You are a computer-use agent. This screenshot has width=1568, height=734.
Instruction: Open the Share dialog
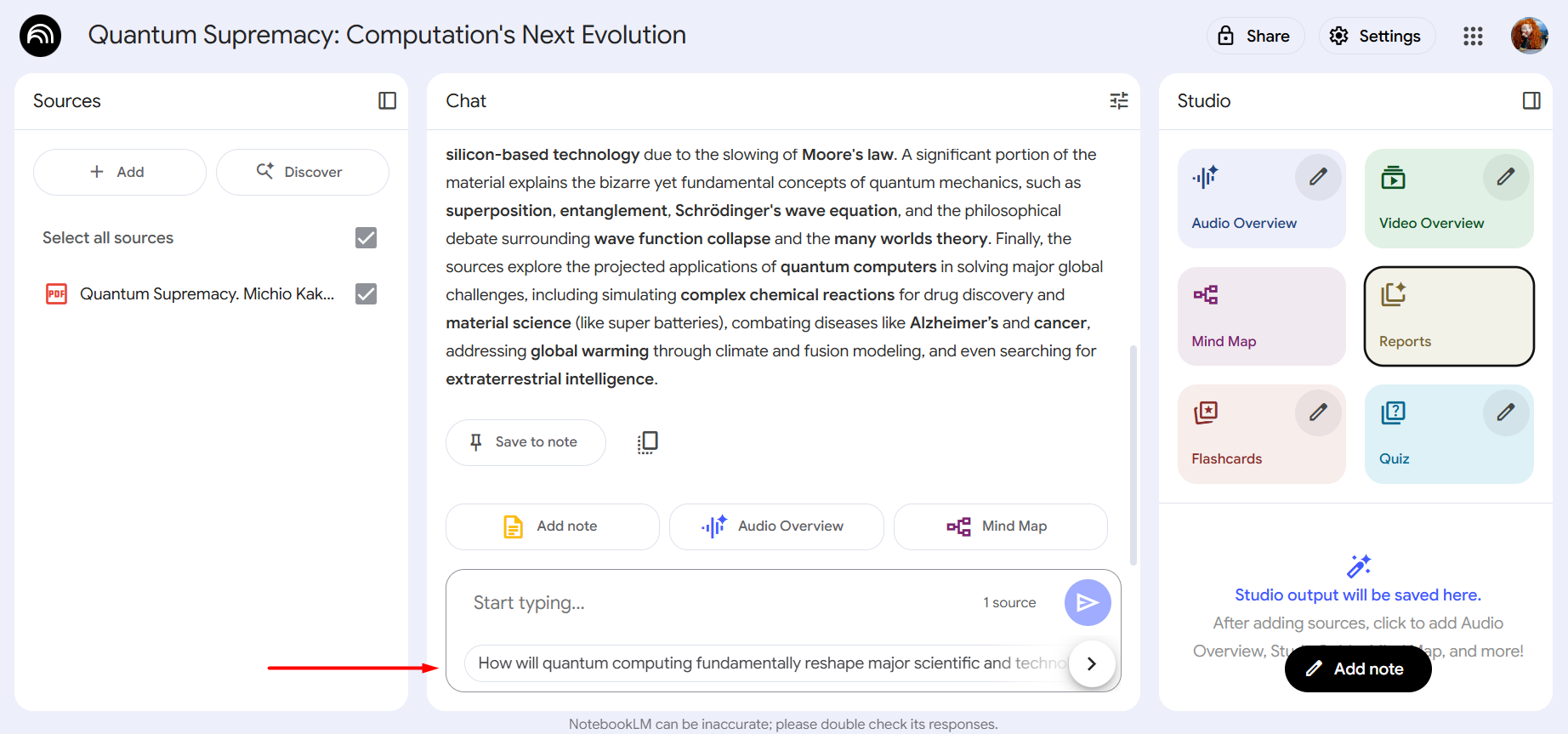1255,36
